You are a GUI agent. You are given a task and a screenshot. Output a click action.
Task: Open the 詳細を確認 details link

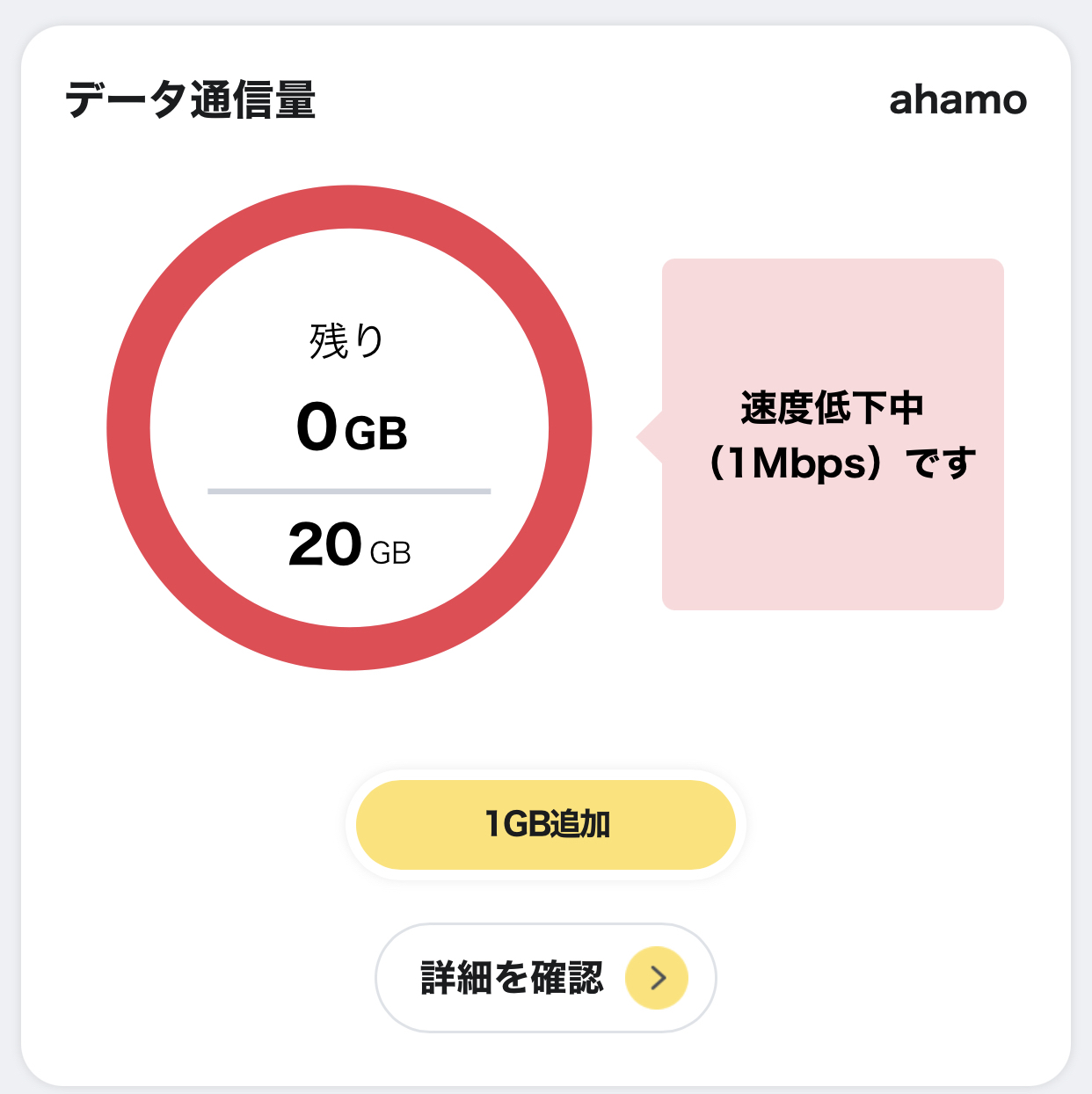pyautogui.click(x=545, y=977)
